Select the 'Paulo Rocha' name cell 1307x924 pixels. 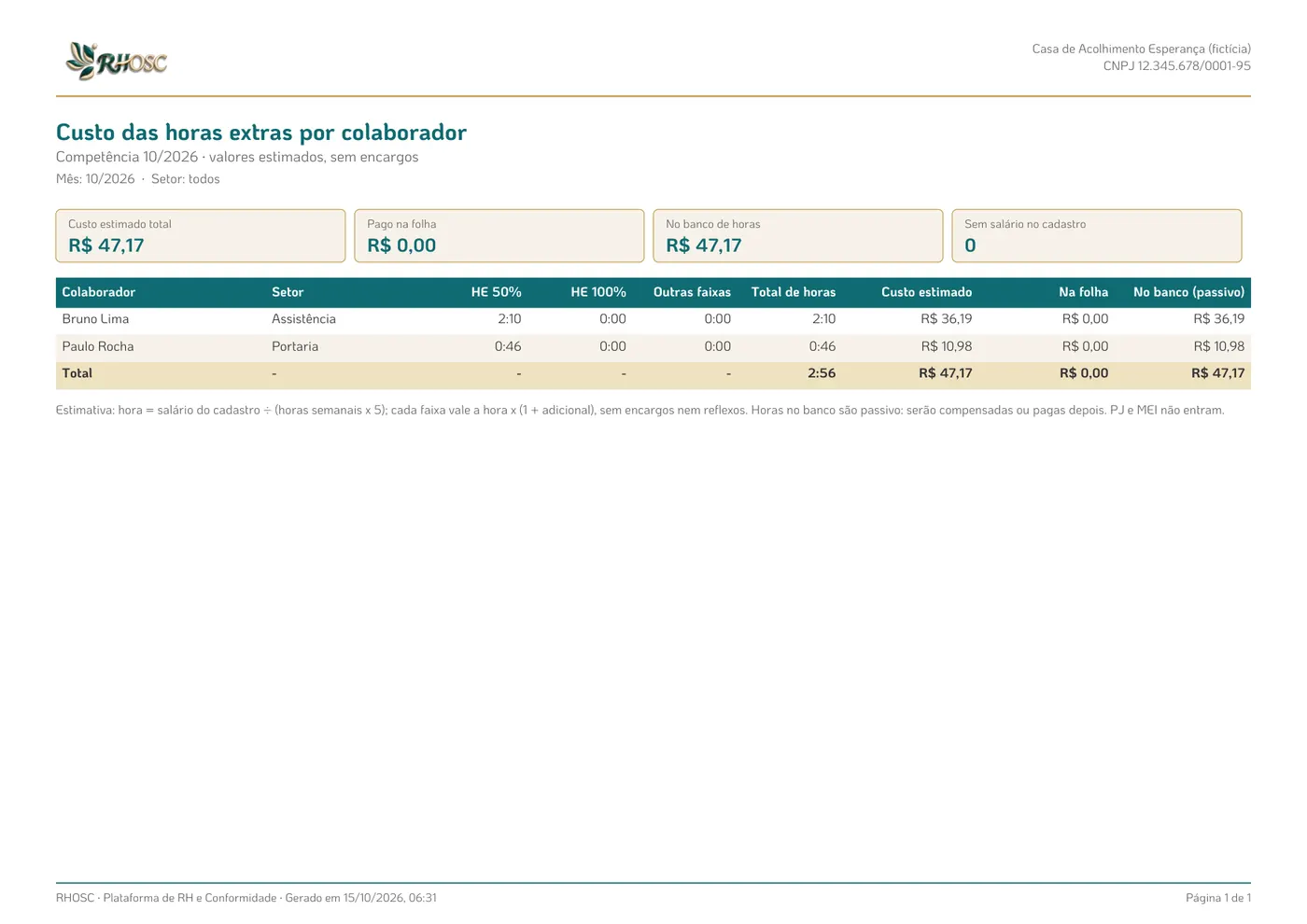pyautogui.click(x=98, y=346)
